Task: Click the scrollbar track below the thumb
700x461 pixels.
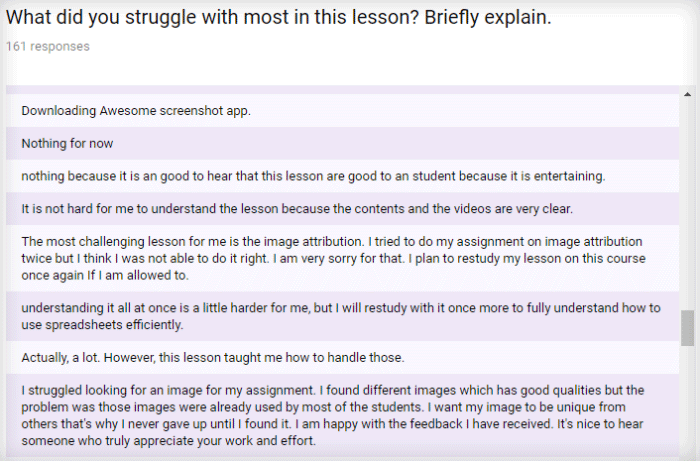Action: coord(687,401)
